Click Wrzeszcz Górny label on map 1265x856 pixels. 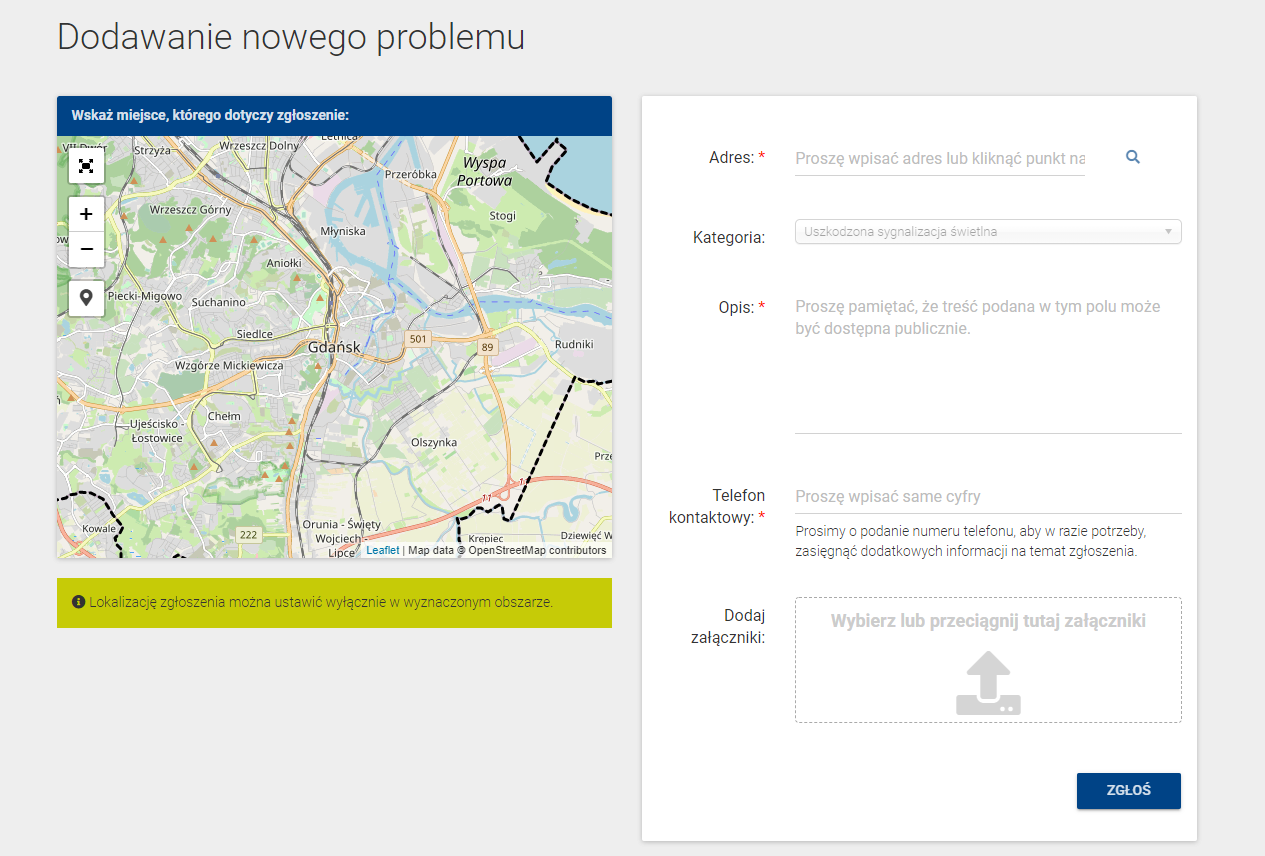point(190,210)
